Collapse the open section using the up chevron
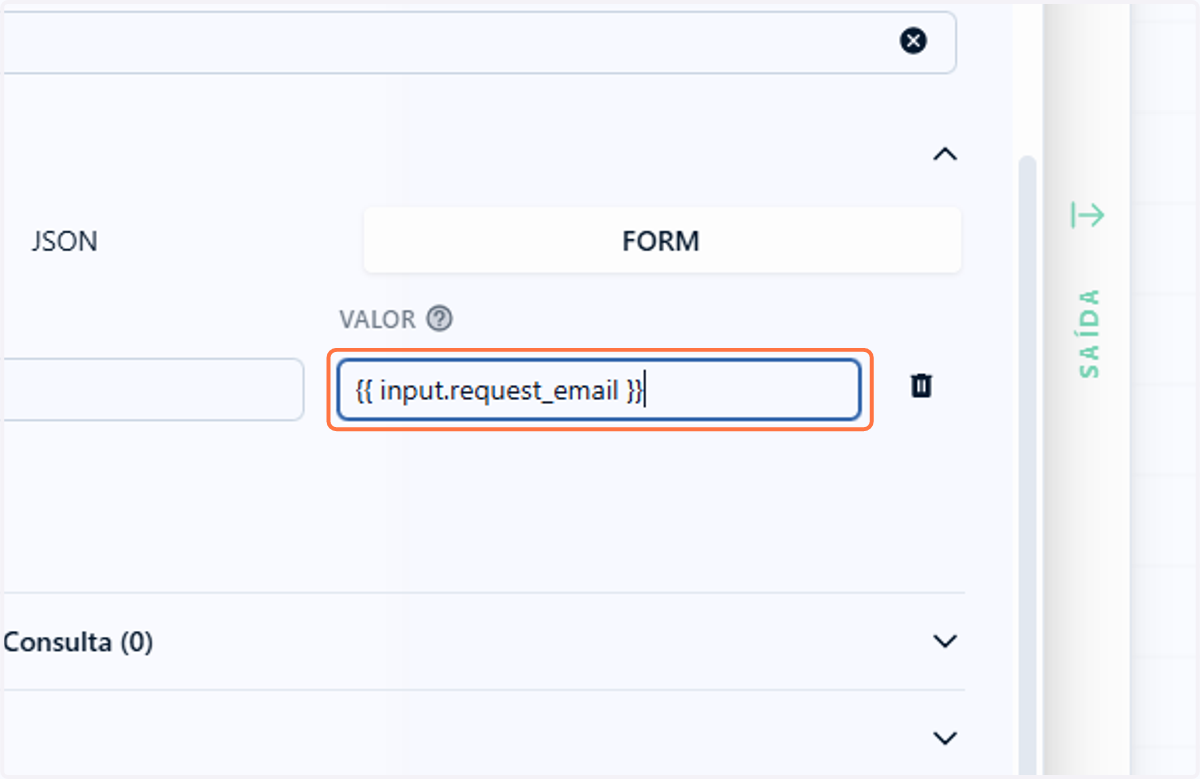 (945, 154)
